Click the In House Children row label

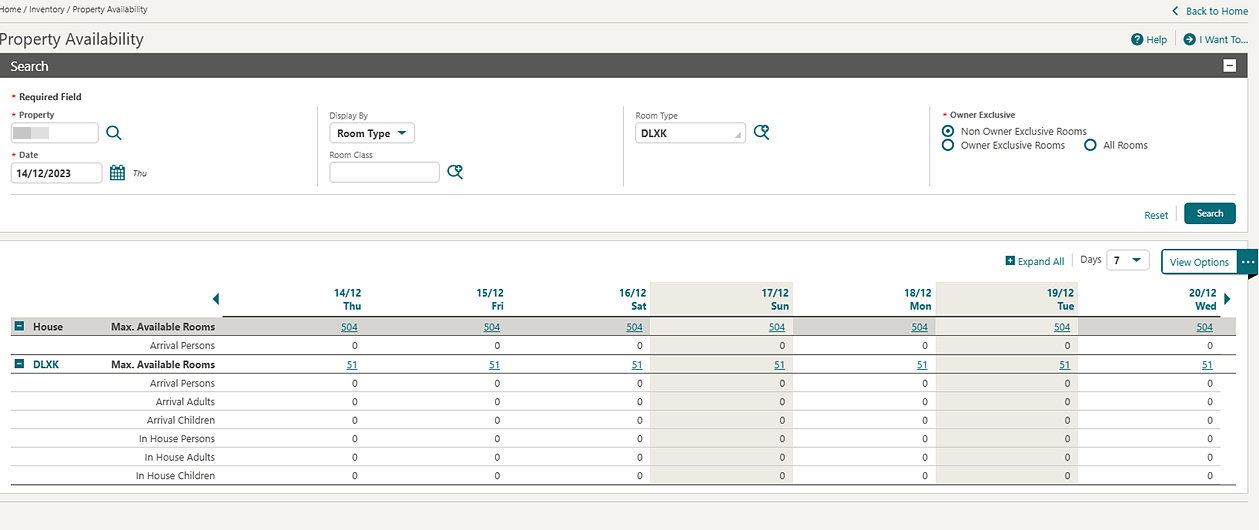pos(175,476)
